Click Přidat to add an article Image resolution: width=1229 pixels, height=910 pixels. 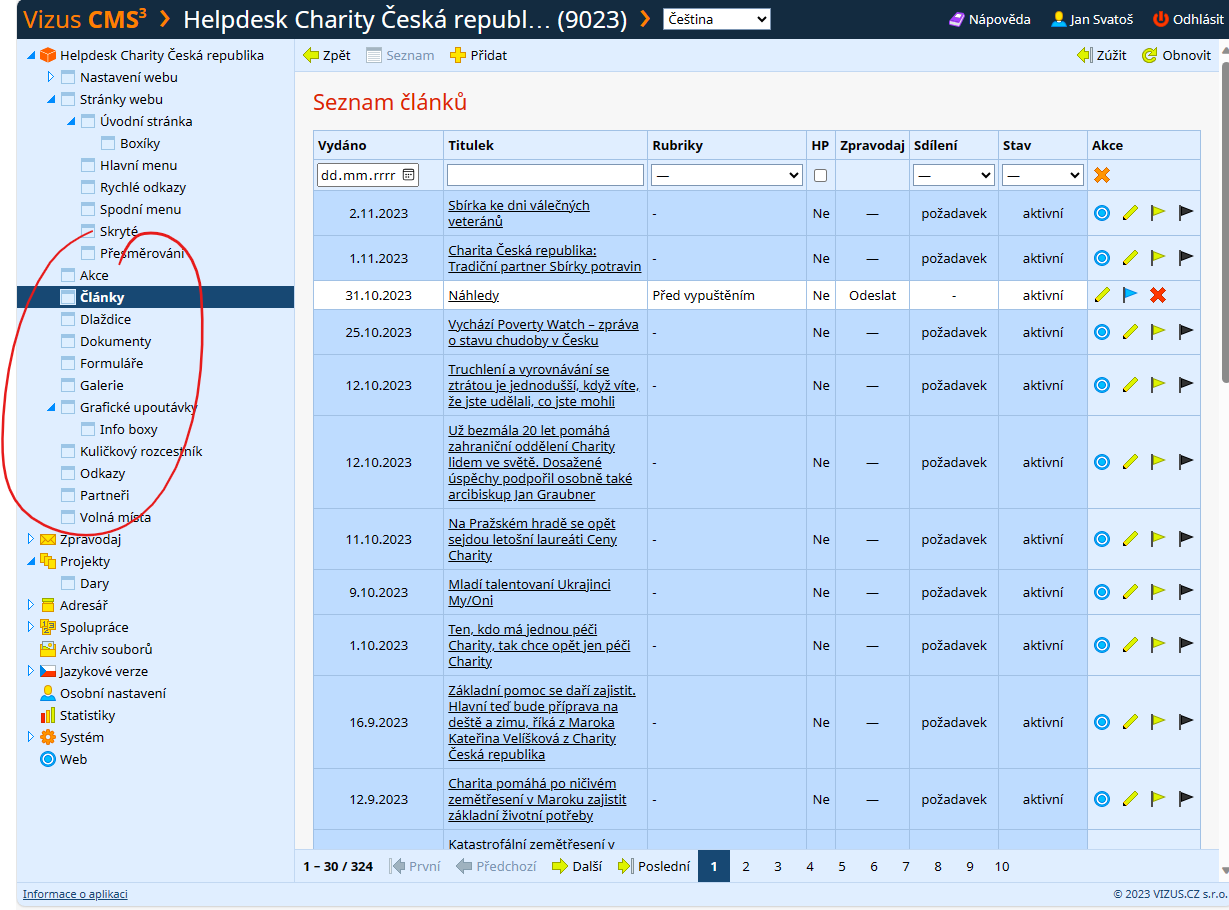[x=478, y=55]
